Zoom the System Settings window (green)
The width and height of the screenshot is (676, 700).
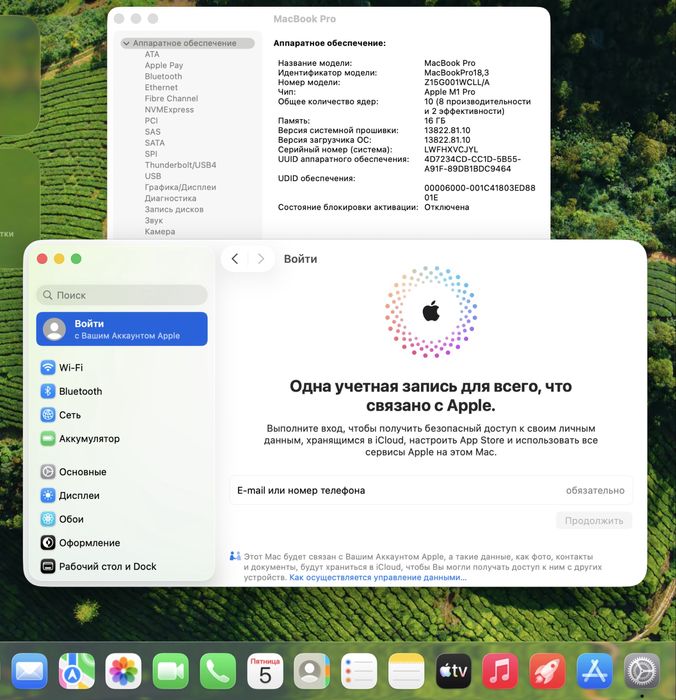point(76,258)
